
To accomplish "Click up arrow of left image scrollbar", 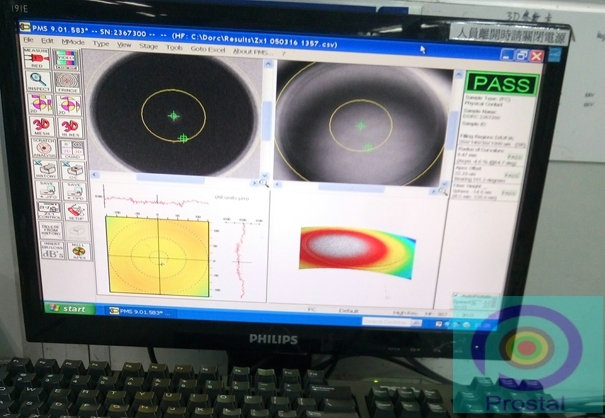I will (x=269, y=64).
